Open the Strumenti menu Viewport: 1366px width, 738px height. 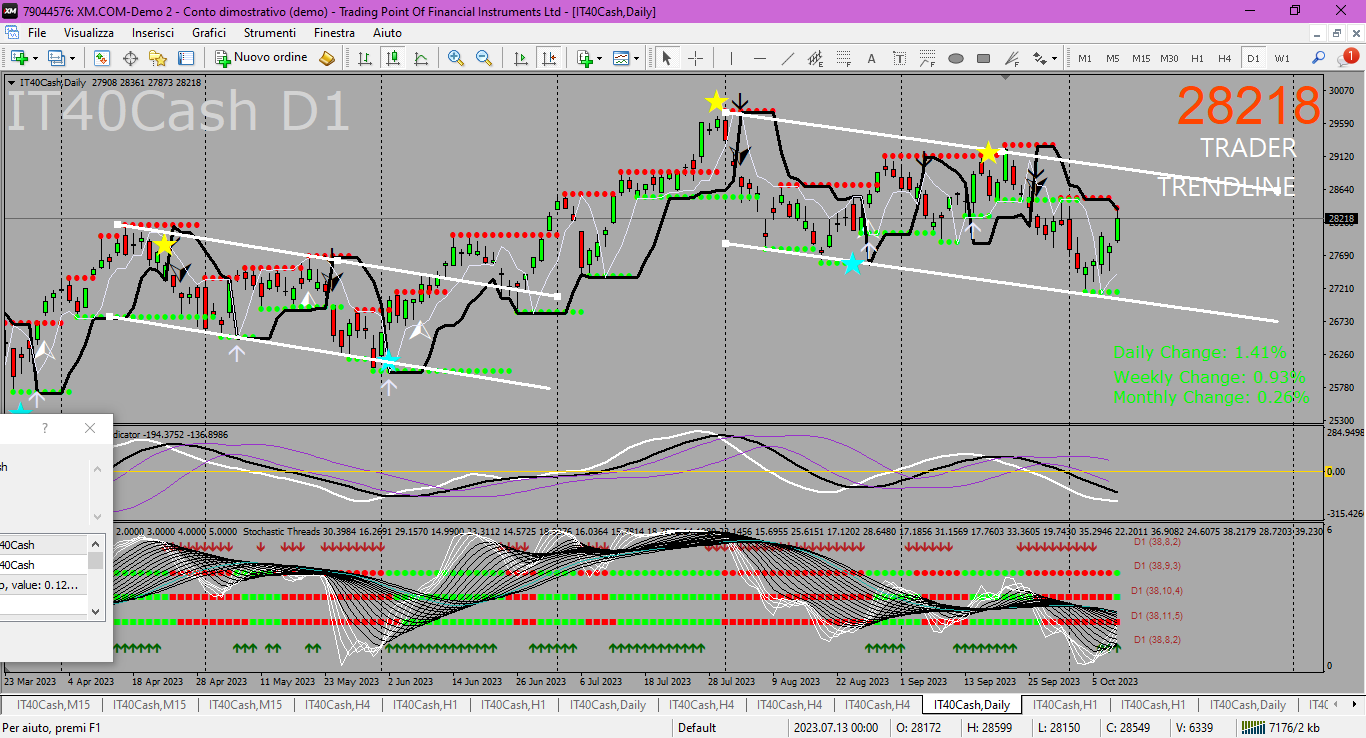(269, 33)
